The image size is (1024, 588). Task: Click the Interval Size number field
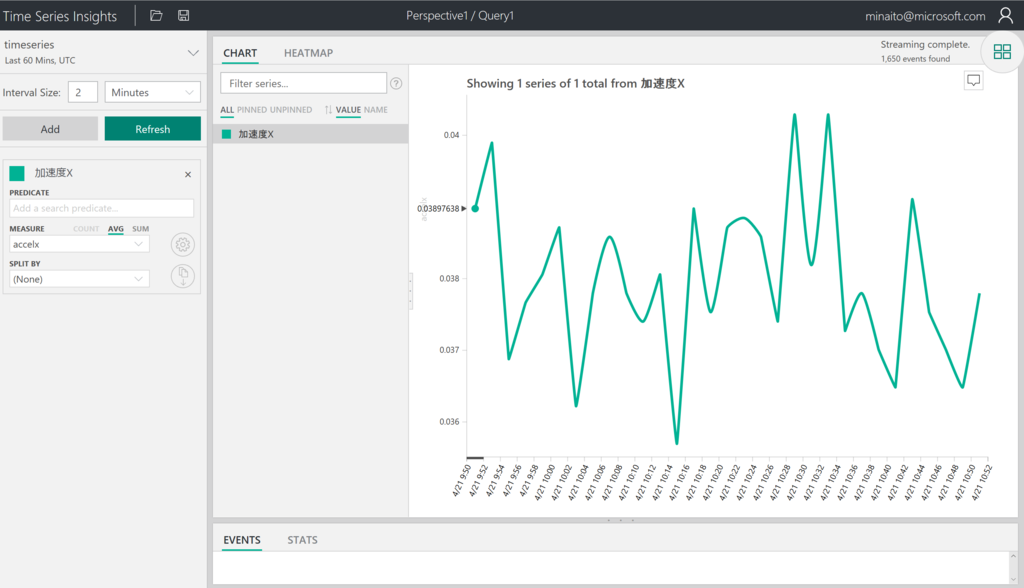83,92
